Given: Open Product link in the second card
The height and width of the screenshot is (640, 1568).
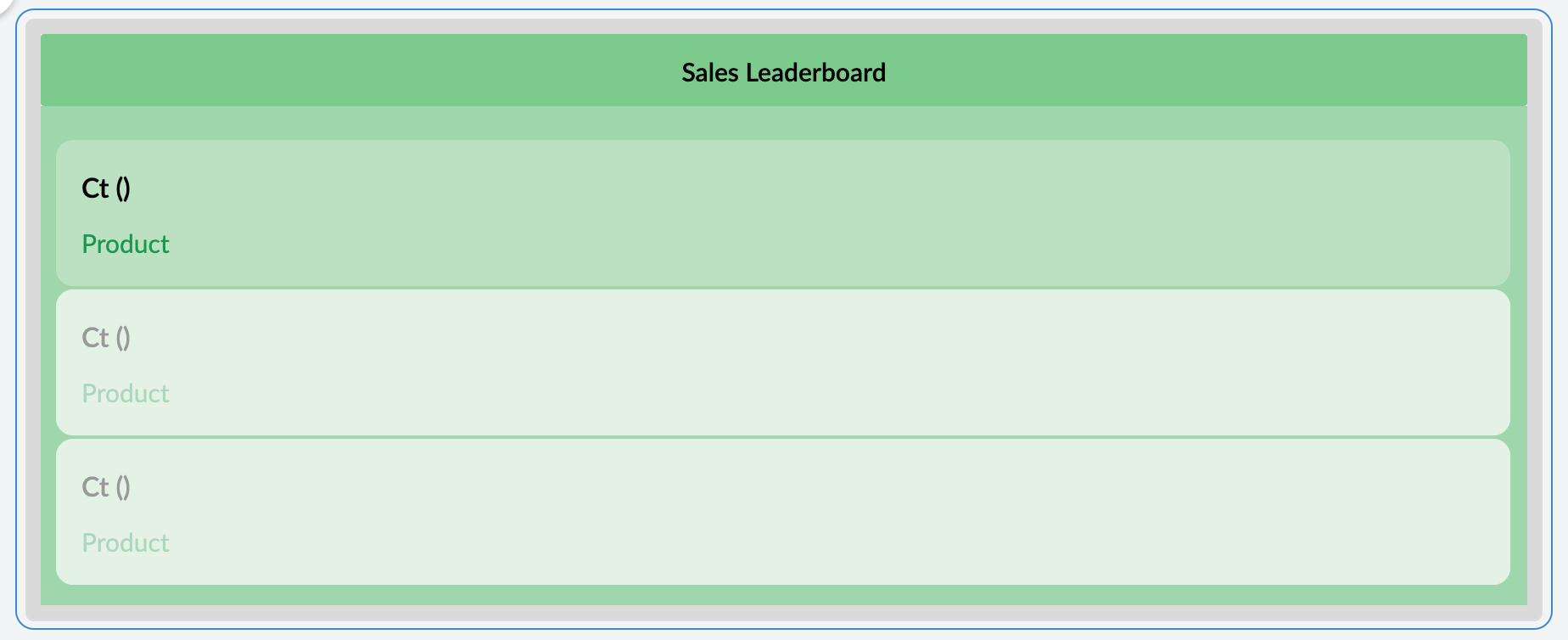Looking at the screenshot, I should point(126,394).
